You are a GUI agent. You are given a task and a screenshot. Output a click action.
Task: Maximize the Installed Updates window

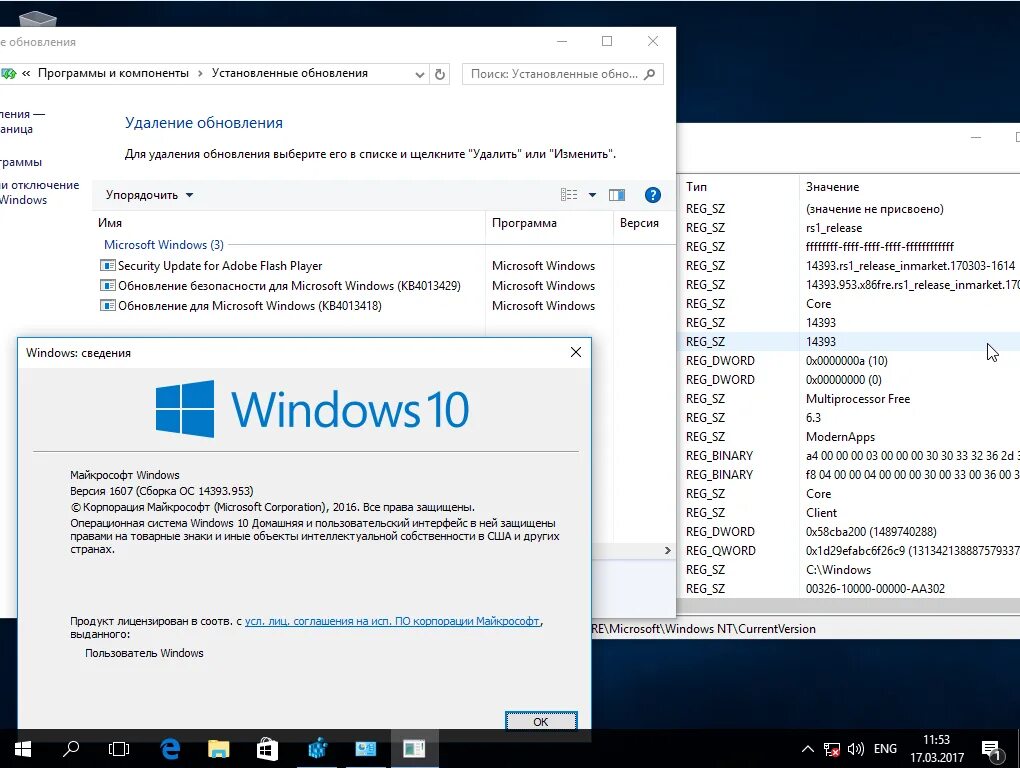click(607, 41)
